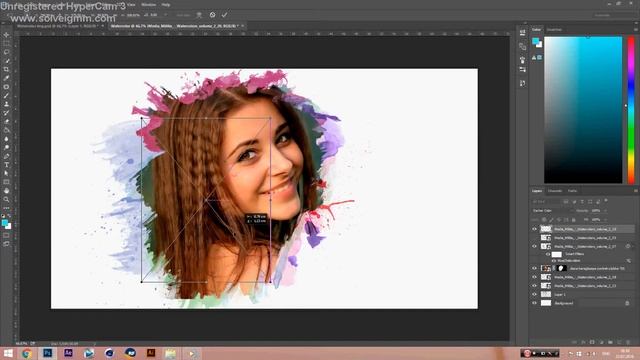The width and height of the screenshot is (640, 360).
Task: Select the Quick Selection tool
Action: [7, 61]
